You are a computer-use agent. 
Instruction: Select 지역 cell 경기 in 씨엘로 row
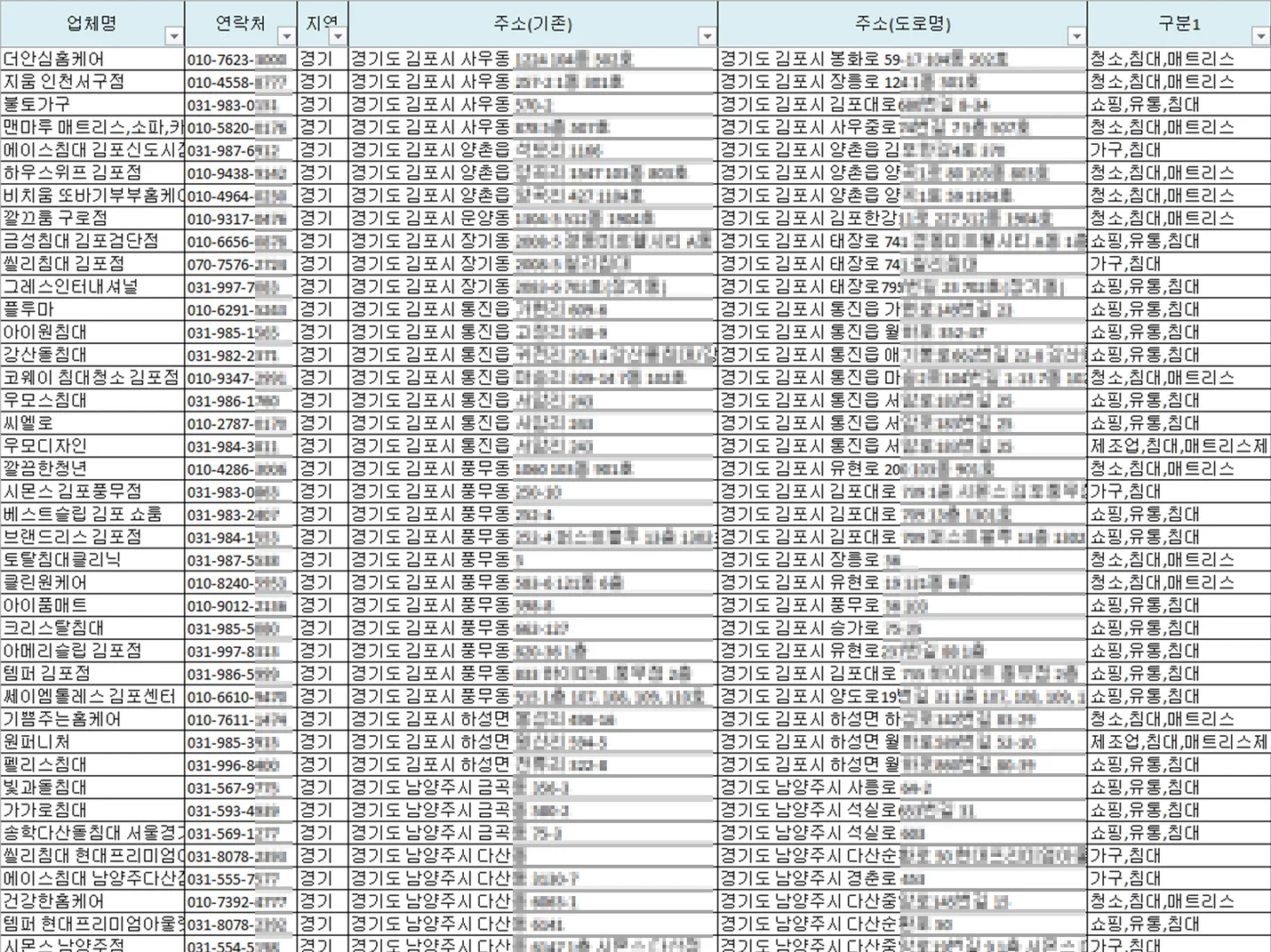coord(323,423)
